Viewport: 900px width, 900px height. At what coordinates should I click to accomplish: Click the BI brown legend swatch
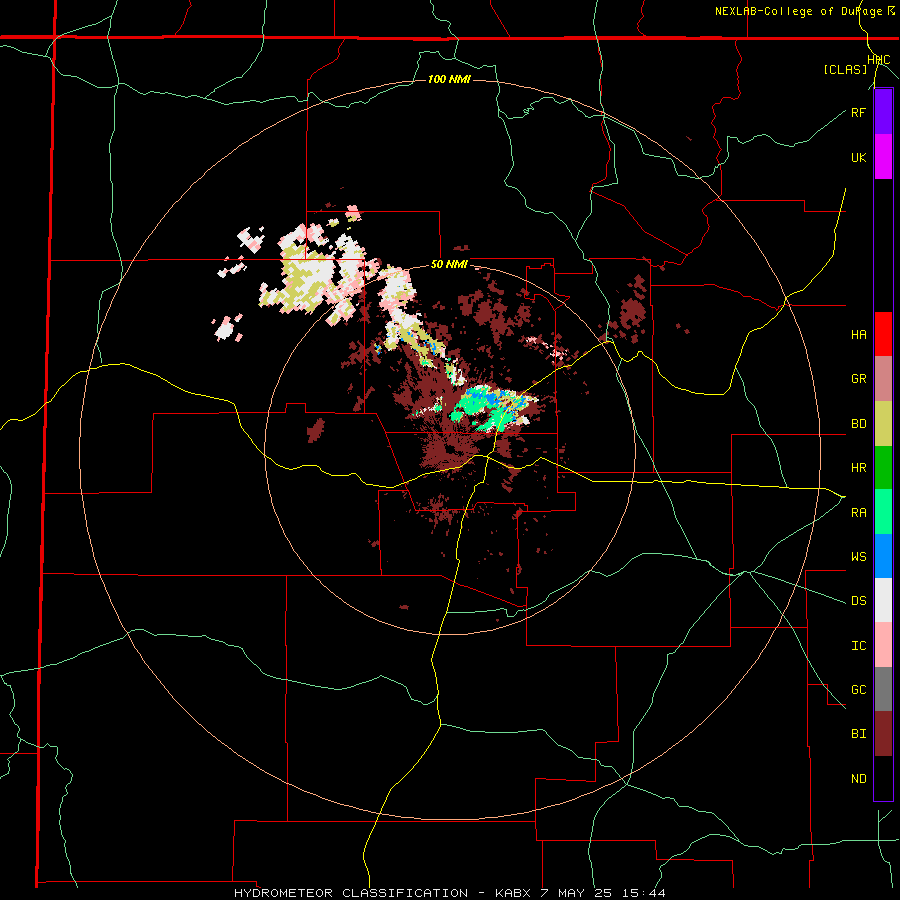(x=883, y=734)
